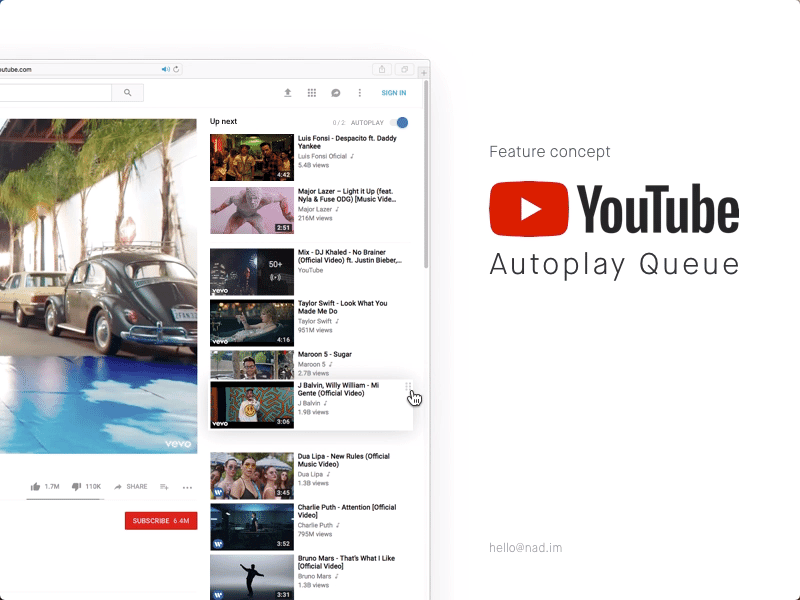The height and width of the screenshot is (600, 800).
Task: Toggle the AUTOPLAY switch
Action: click(x=399, y=122)
